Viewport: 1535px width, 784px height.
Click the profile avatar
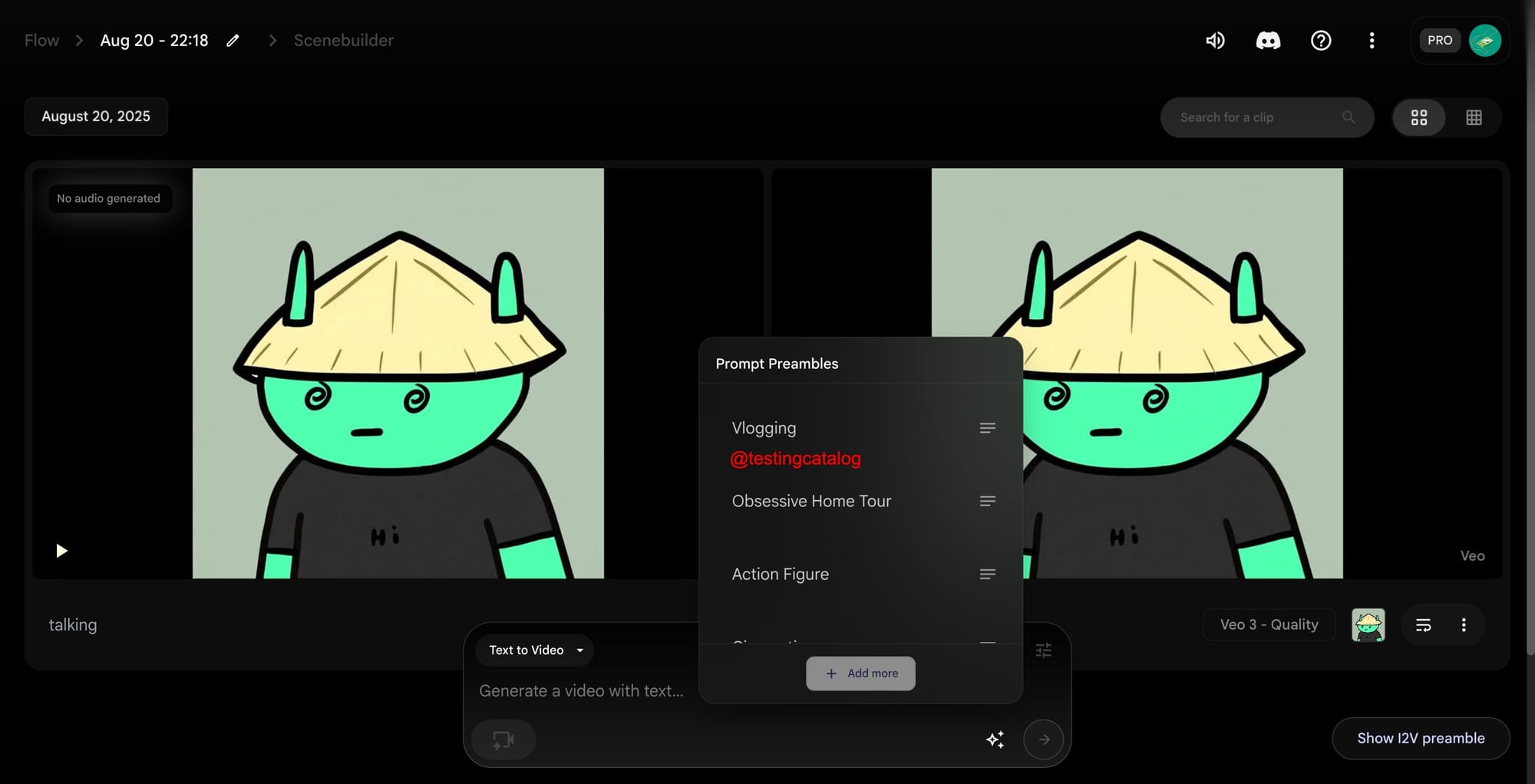coord(1485,41)
